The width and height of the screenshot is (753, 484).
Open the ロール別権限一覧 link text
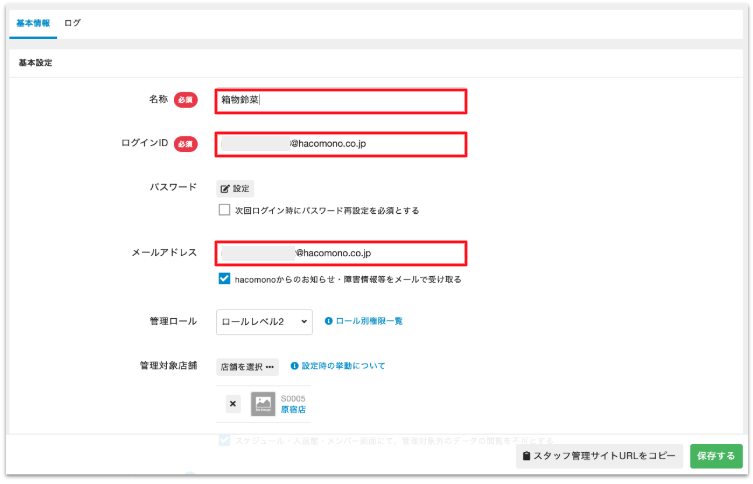(x=369, y=321)
